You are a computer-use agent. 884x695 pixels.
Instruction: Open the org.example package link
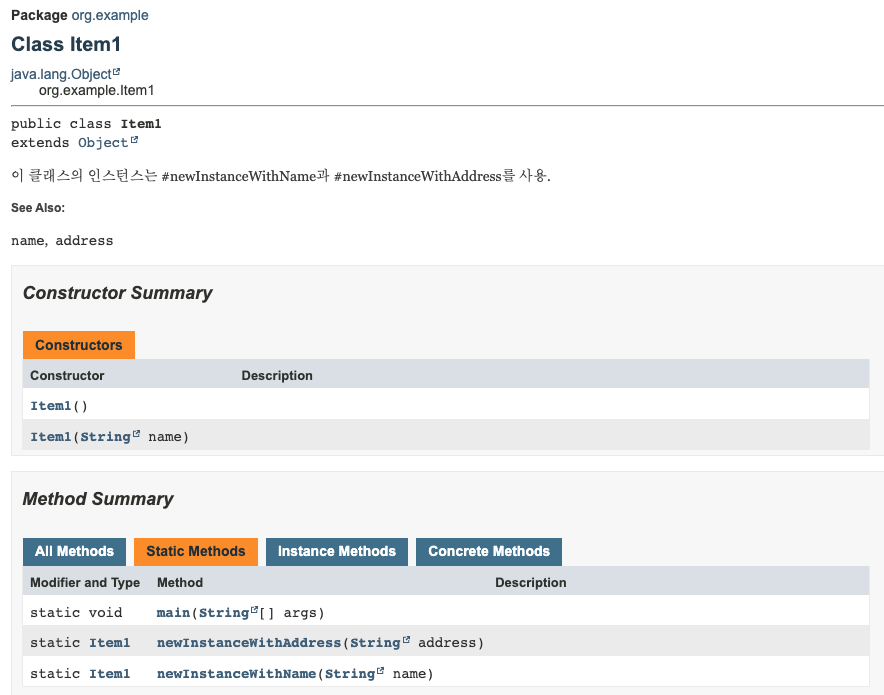click(x=110, y=15)
